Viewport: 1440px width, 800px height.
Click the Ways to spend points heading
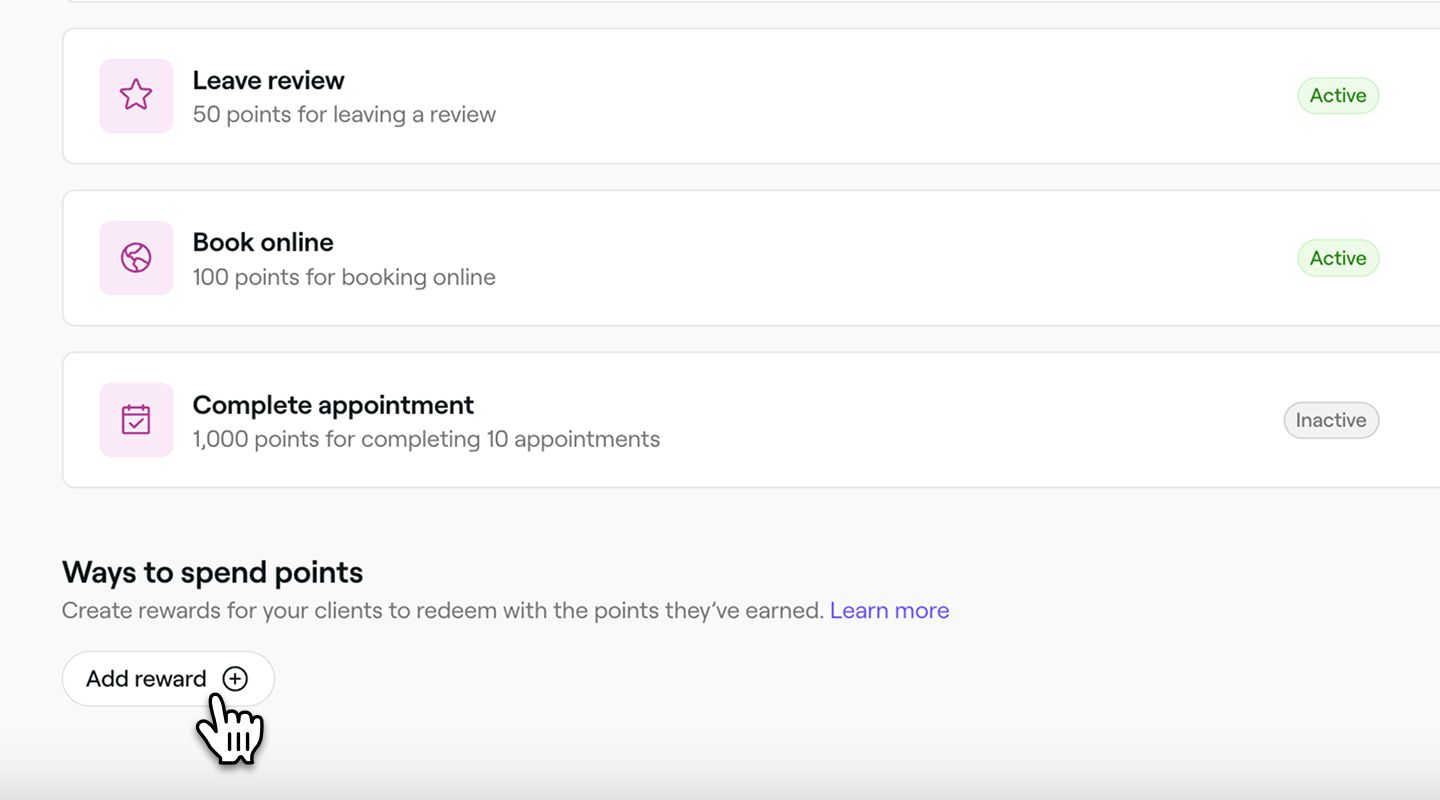coord(212,573)
